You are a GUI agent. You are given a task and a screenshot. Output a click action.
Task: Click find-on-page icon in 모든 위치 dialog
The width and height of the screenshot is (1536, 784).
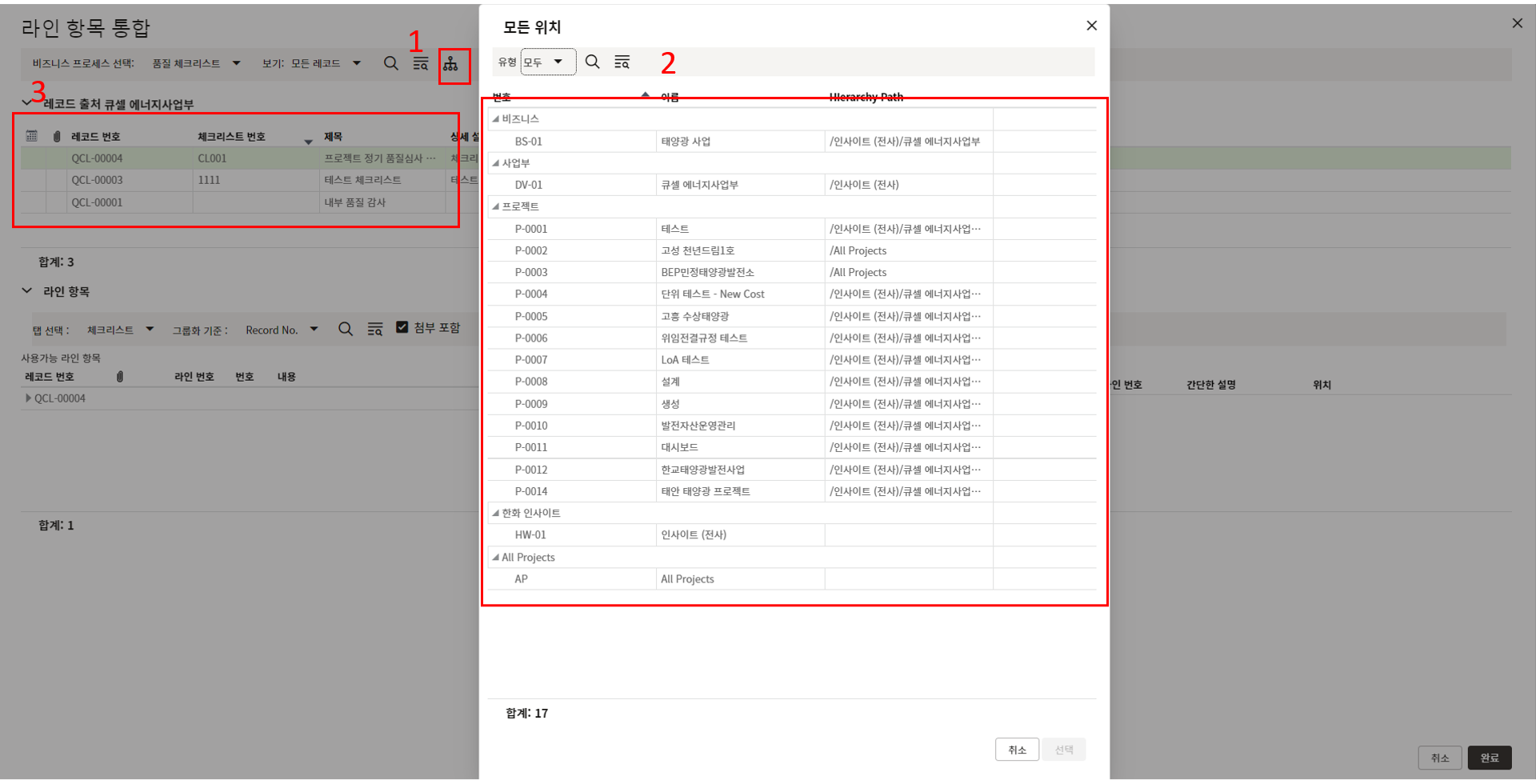622,62
